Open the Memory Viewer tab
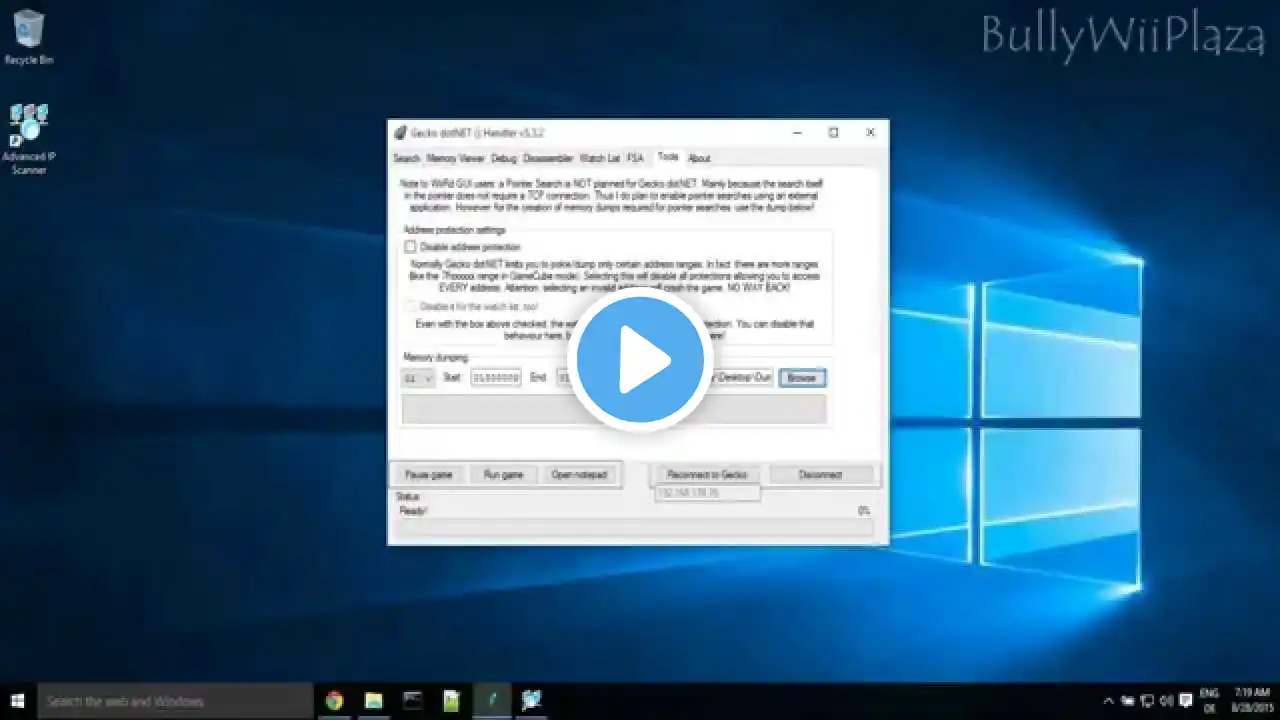Screen dimensions: 1280x720 tap(456, 158)
